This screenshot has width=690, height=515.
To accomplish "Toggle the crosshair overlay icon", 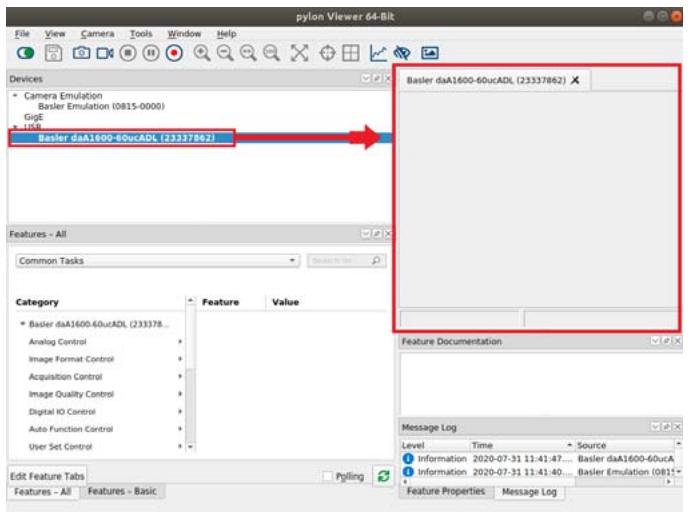I will tap(327, 53).
